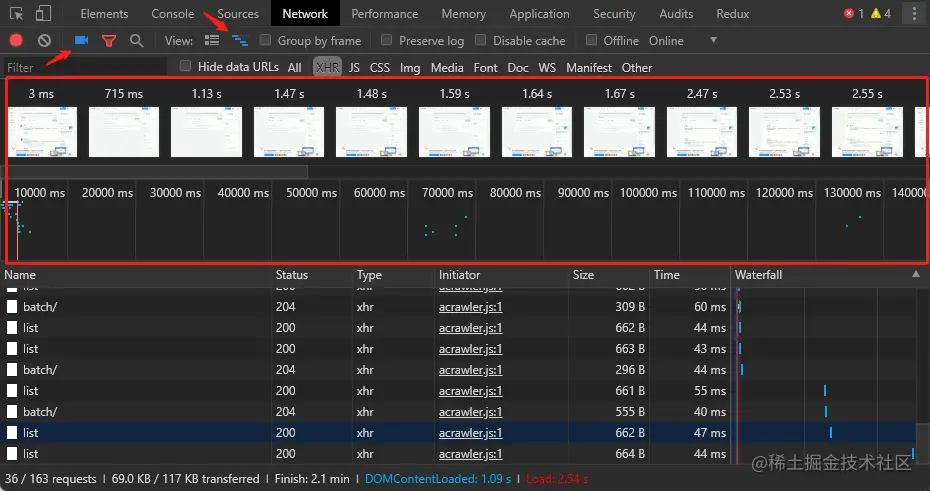
Task: Open the Audits tab
Action: (x=676, y=14)
